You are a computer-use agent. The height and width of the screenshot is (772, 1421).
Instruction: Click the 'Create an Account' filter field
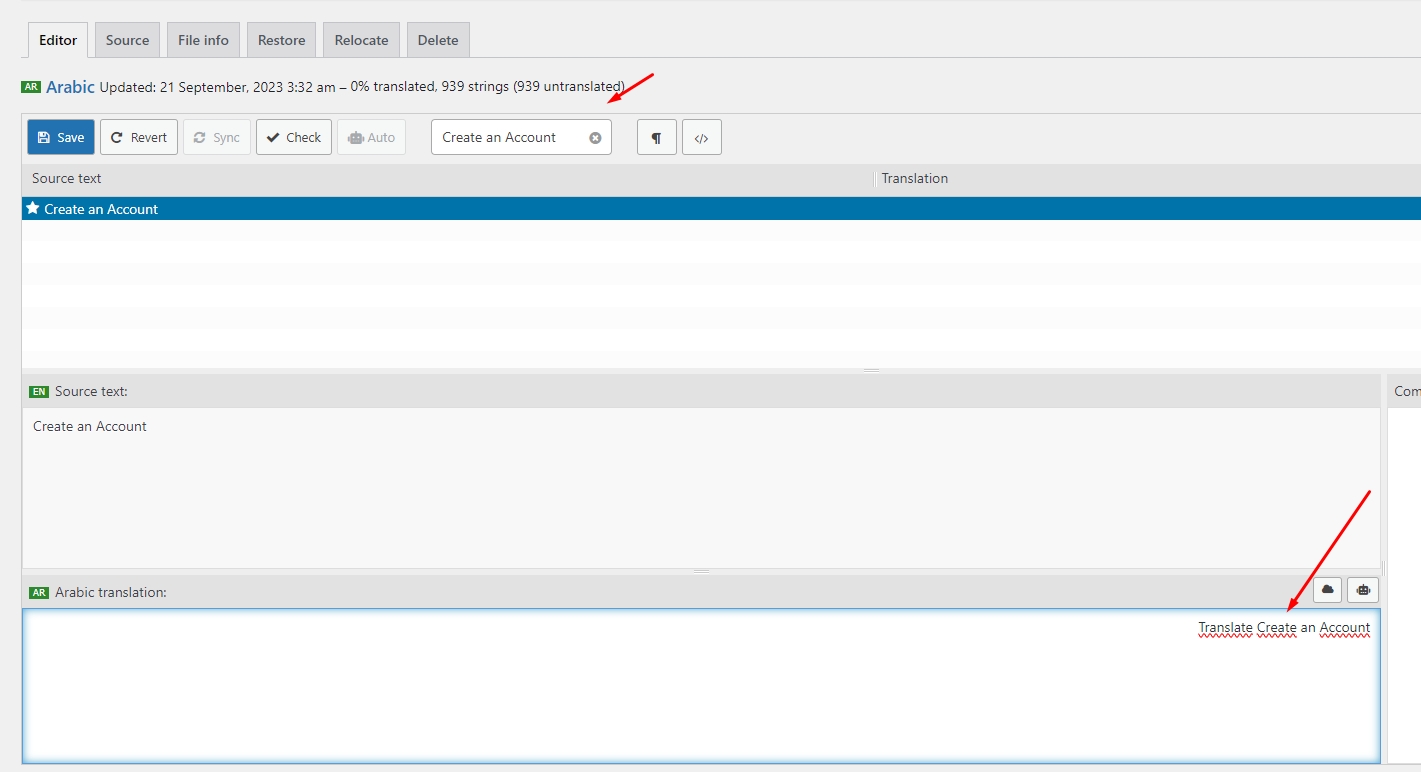click(x=510, y=138)
